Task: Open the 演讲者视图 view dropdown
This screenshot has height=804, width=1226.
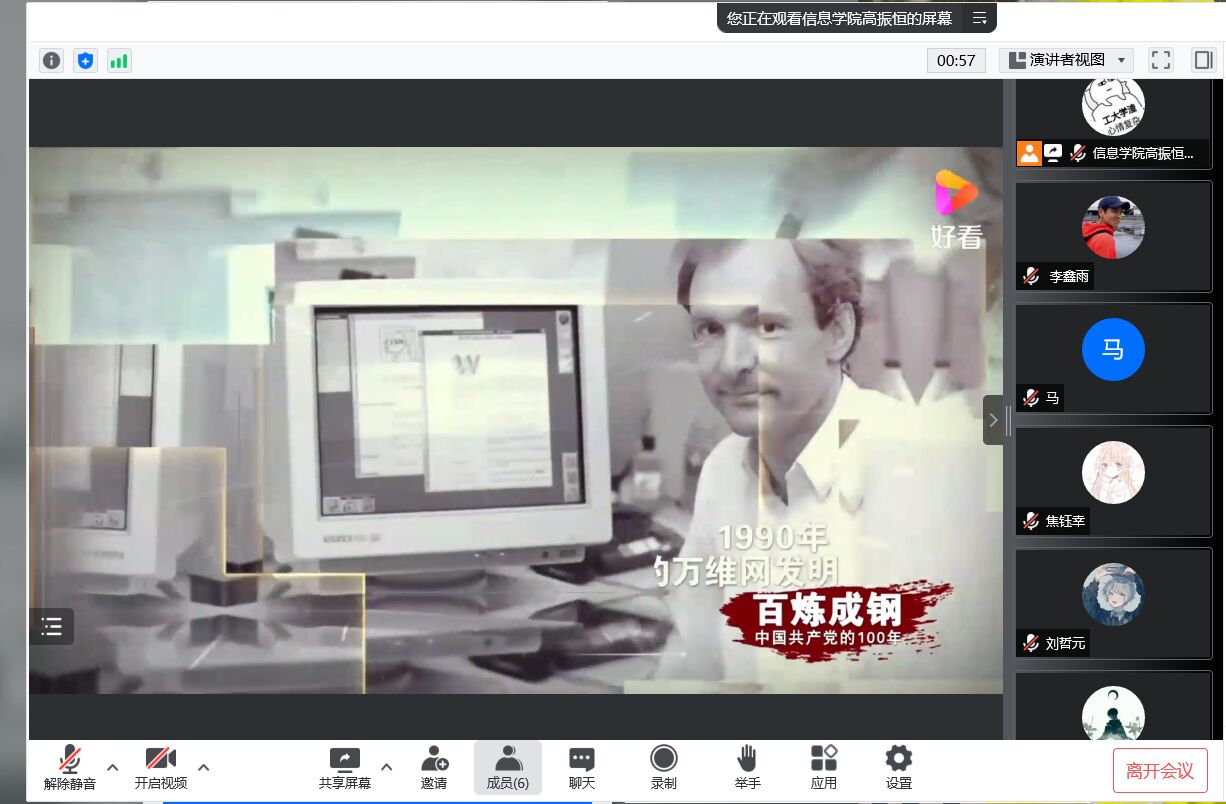Action: 1067,60
